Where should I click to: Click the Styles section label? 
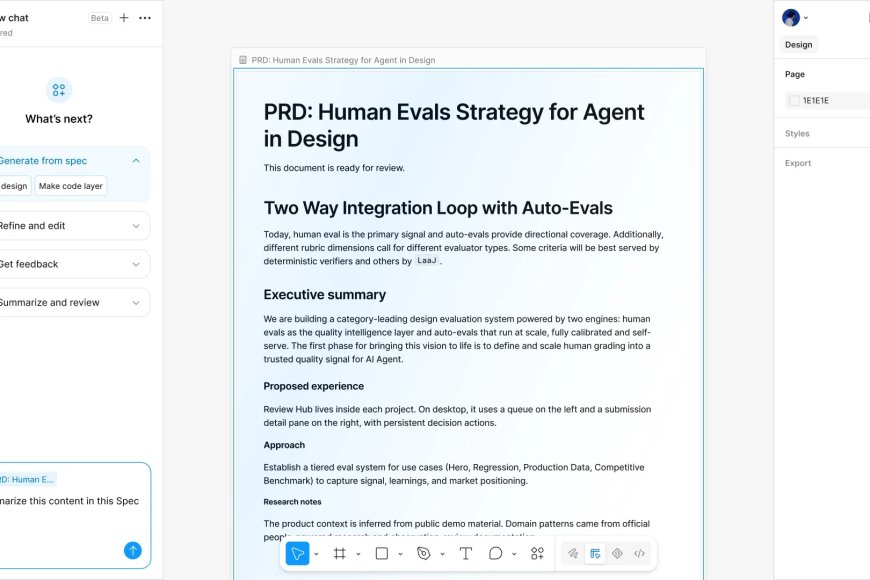pyautogui.click(x=797, y=133)
